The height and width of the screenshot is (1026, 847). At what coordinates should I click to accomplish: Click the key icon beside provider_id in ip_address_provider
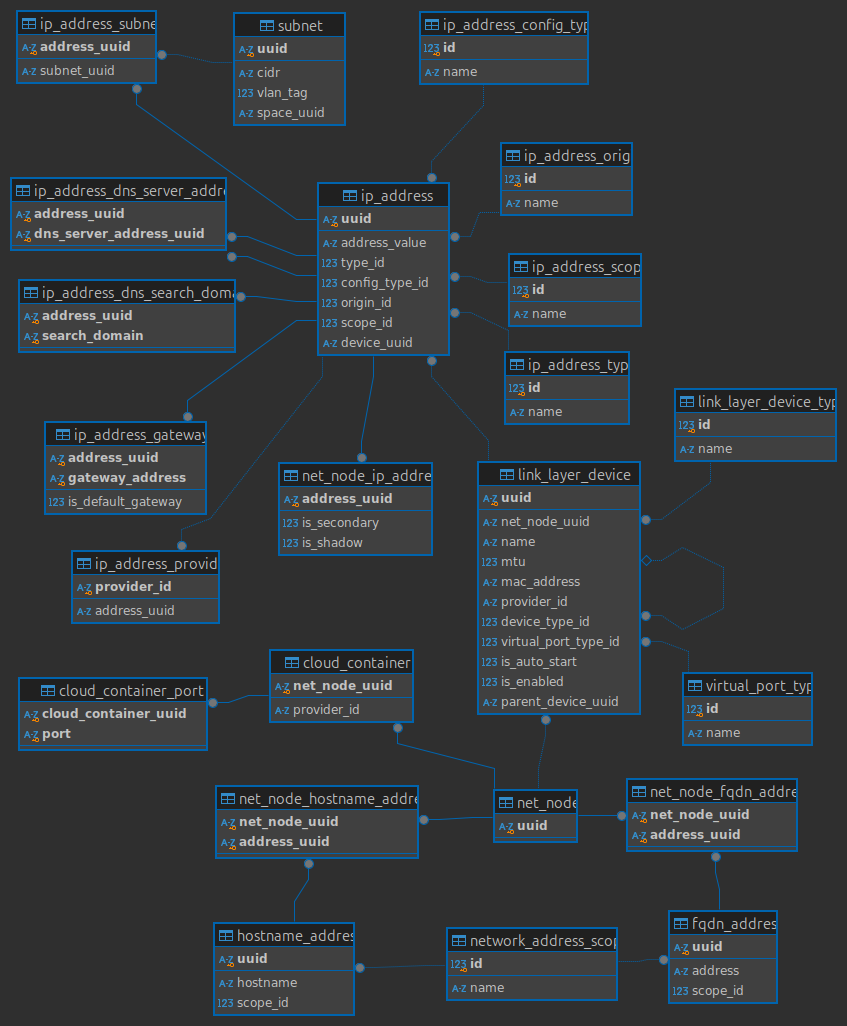point(84,587)
